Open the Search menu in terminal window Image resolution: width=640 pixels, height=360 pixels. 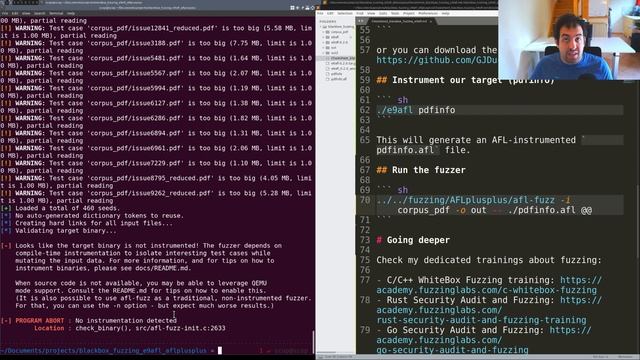coord(40,13)
